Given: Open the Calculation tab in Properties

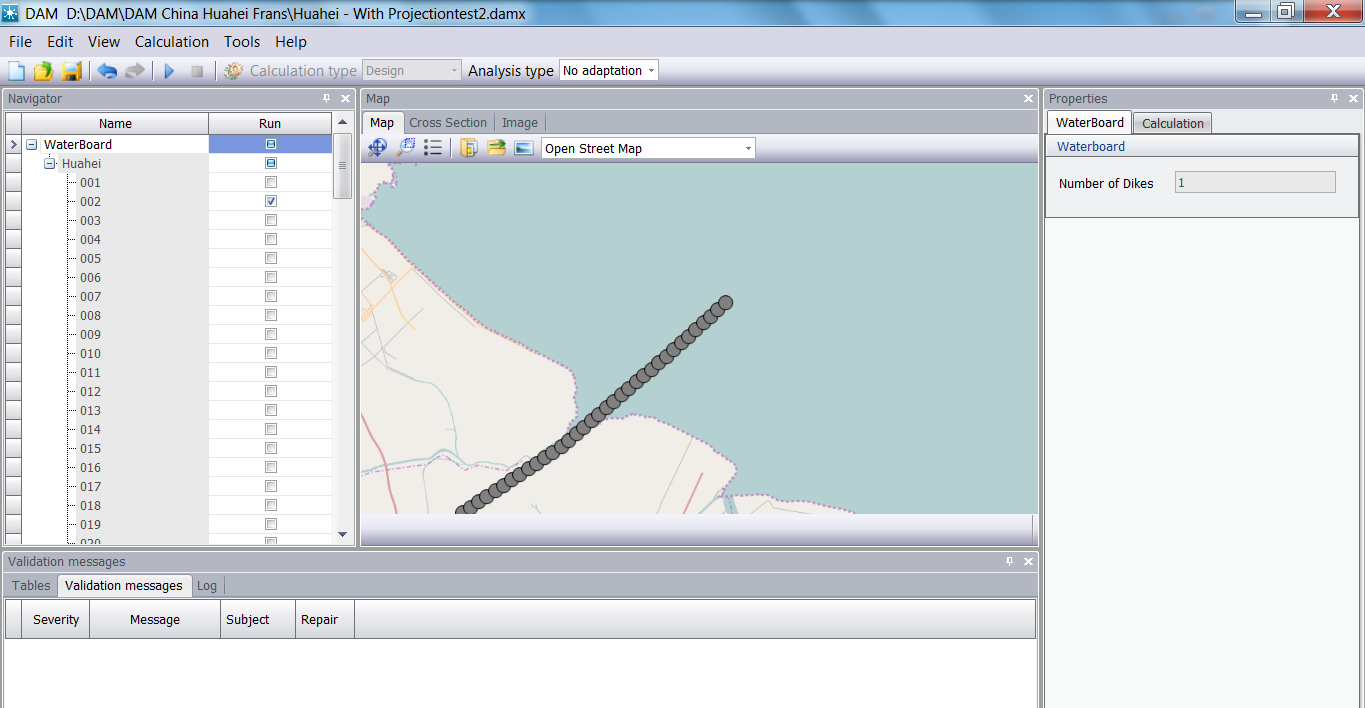Looking at the screenshot, I should point(1172,123).
